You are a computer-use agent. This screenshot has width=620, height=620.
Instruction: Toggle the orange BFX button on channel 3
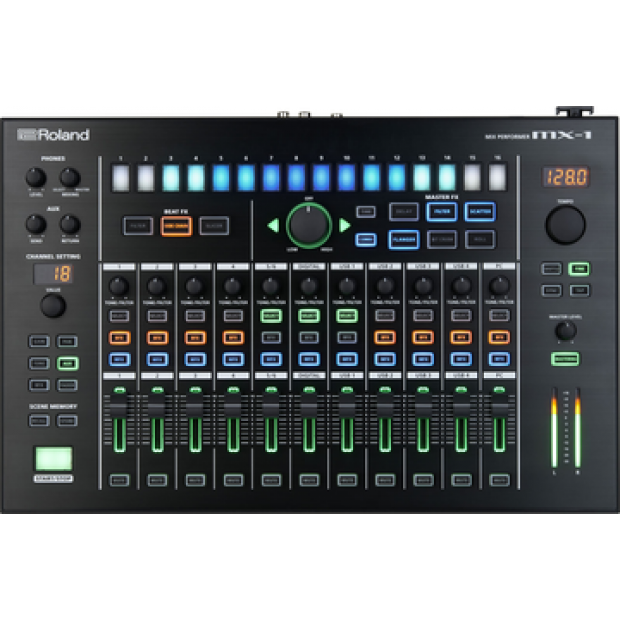point(195,337)
